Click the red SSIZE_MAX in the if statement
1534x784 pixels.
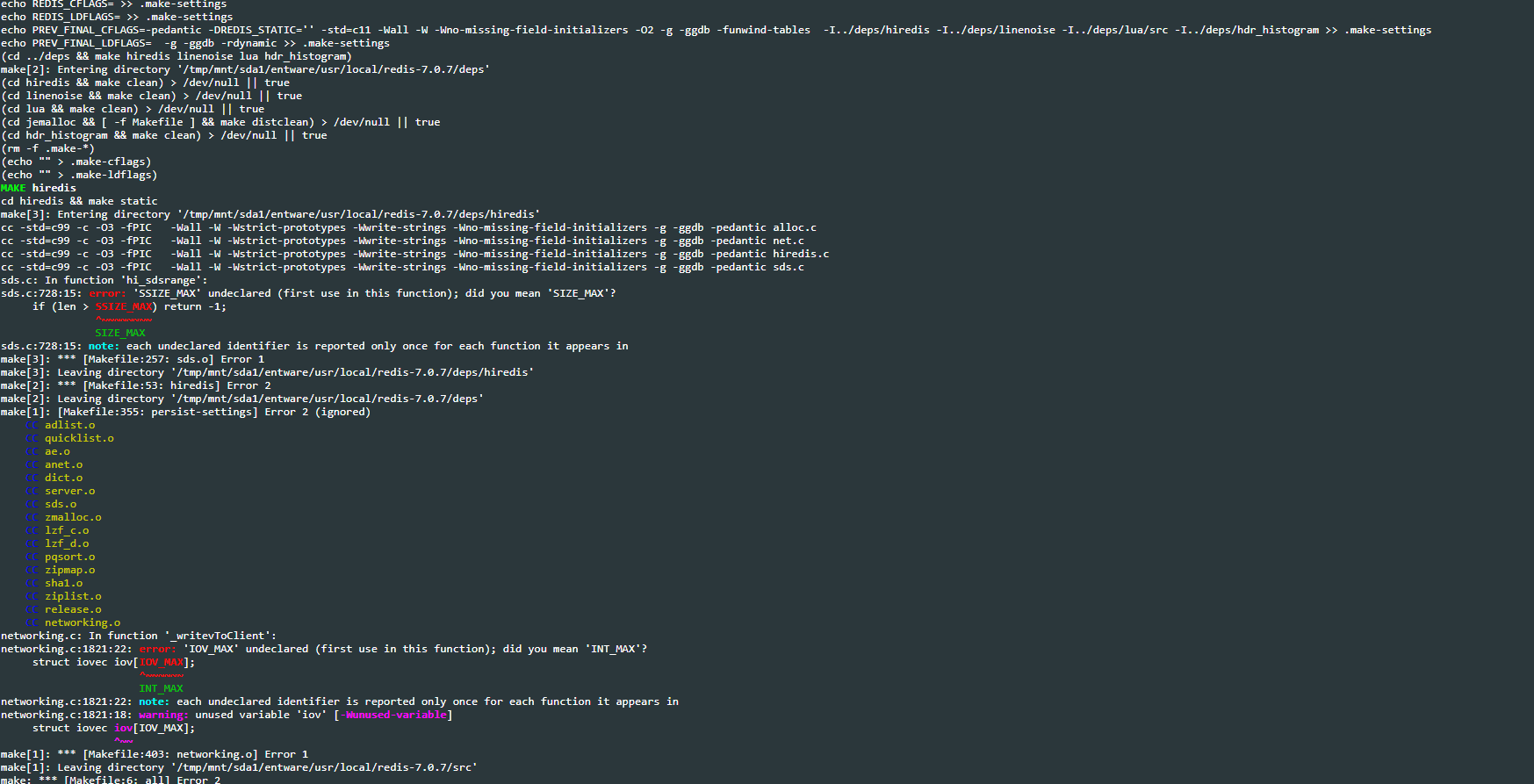tap(124, 306)
